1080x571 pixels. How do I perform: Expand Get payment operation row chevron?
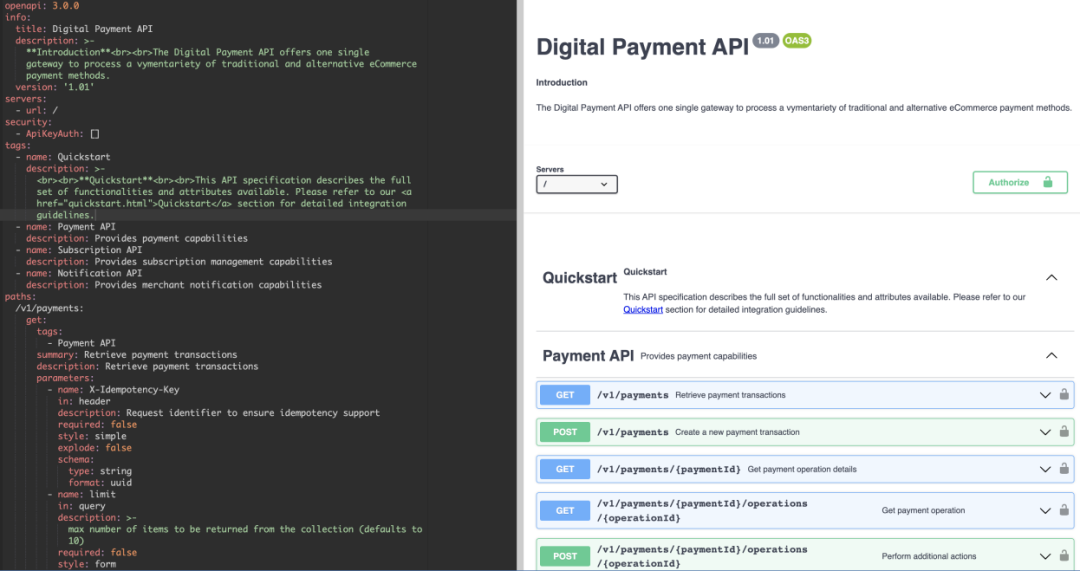[x=1045, y=511]
